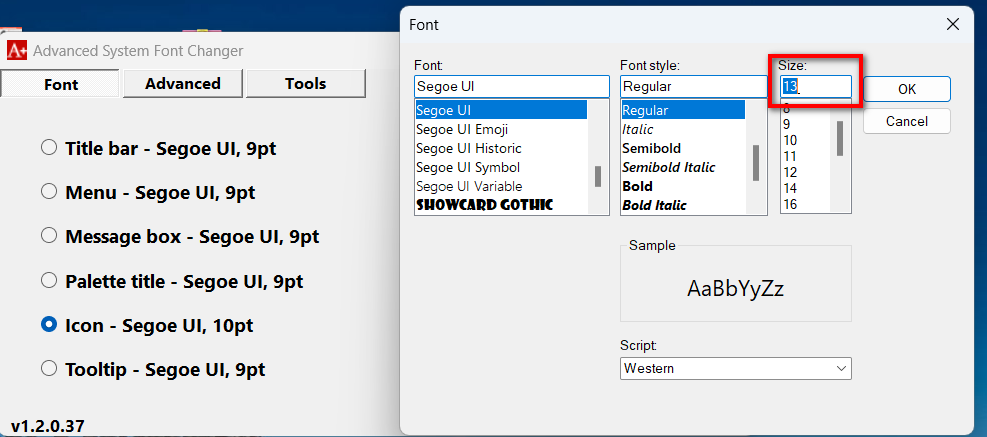This screenshot has height=437, width=987.
Task: Click the size list scrollbar thumb
Action: (840, 138)
